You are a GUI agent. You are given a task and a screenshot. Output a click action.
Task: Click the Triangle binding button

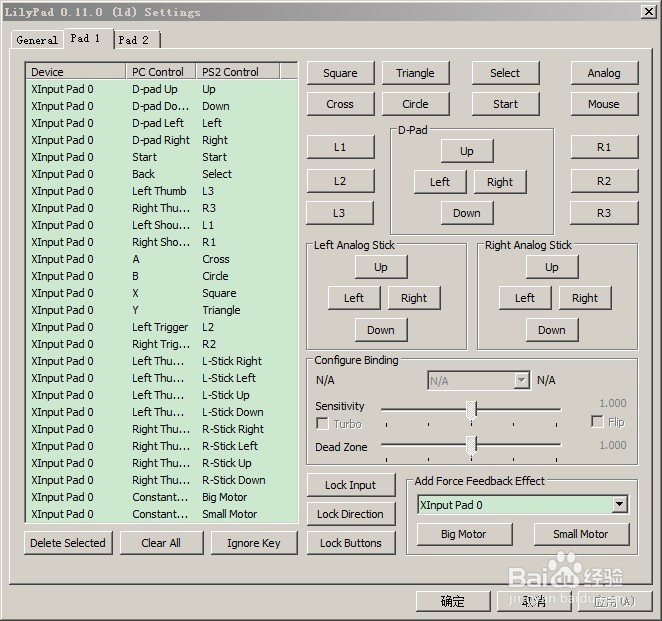coord(415,73)
